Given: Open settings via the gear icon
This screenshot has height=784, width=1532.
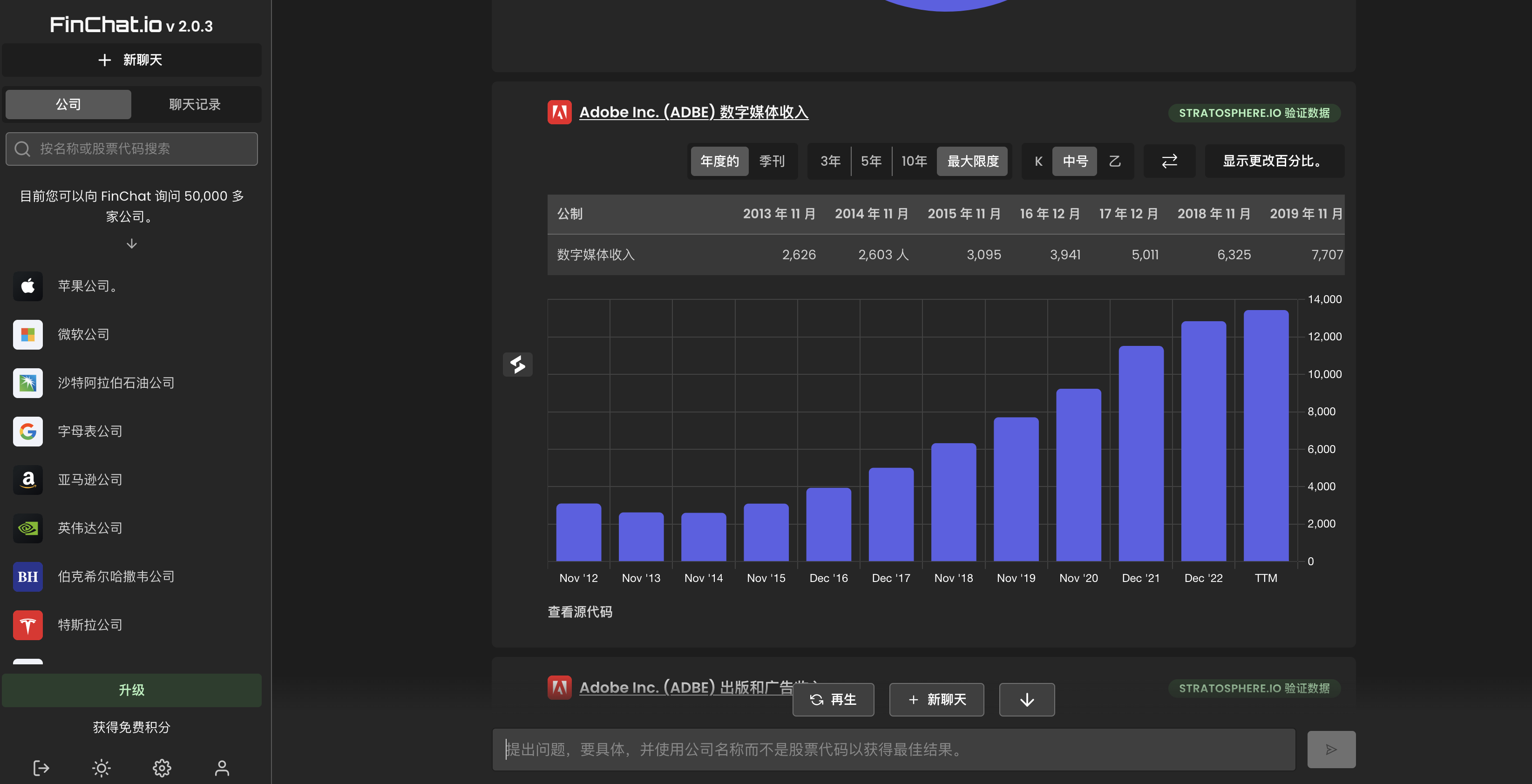Looking at the screenshot, I should point(162,768).
